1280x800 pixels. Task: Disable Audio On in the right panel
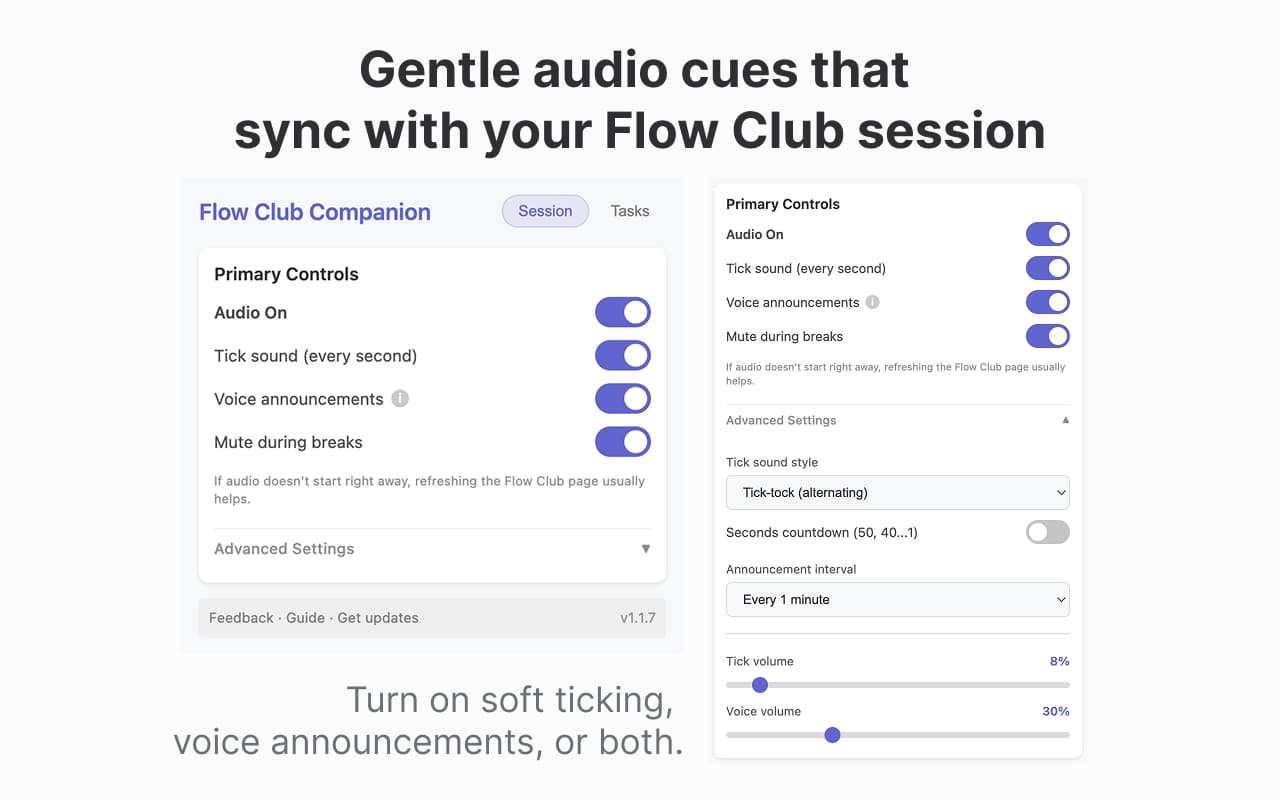point(1047,234)
